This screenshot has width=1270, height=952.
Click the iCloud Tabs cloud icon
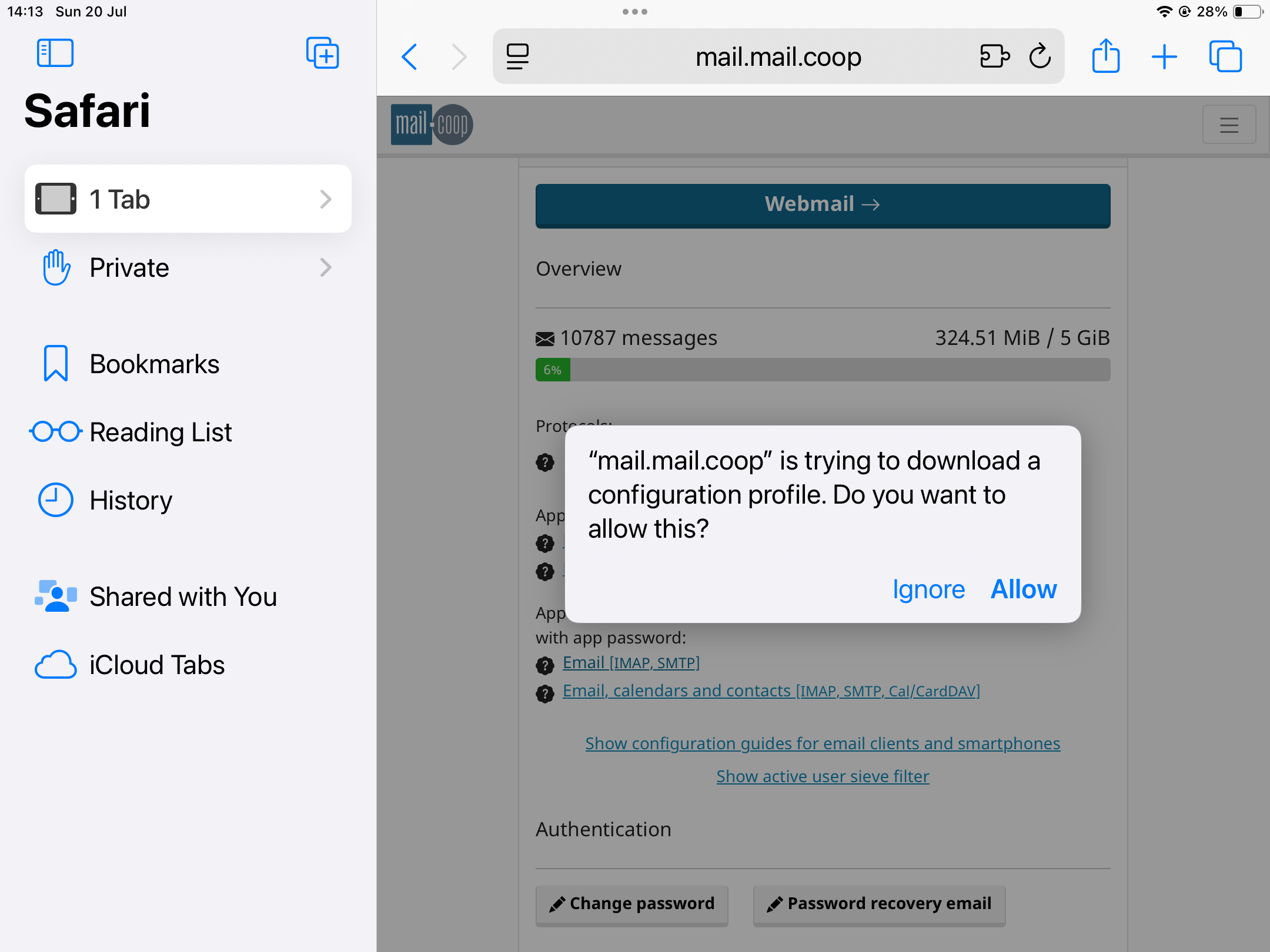pyautogui.click(x=56, y=665)
